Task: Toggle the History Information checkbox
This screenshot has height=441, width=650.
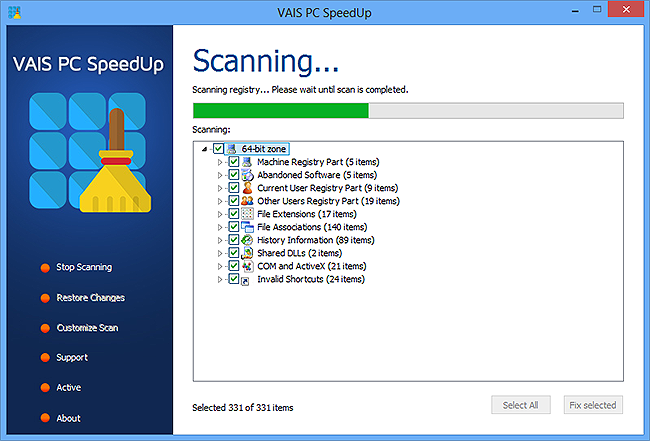Action: click(234, 240)
